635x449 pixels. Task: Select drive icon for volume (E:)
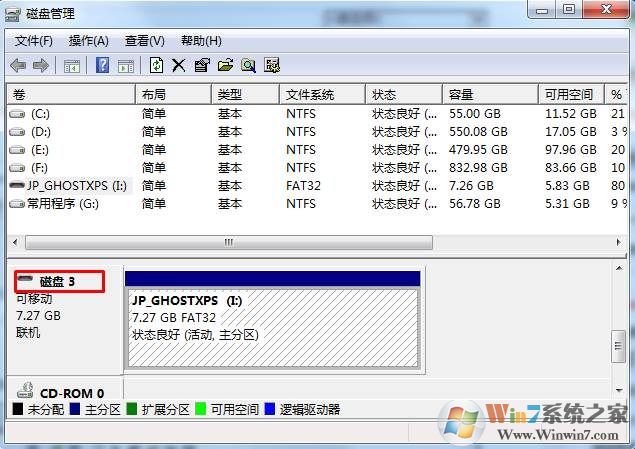pyautogui.click(x=17, y=150)
